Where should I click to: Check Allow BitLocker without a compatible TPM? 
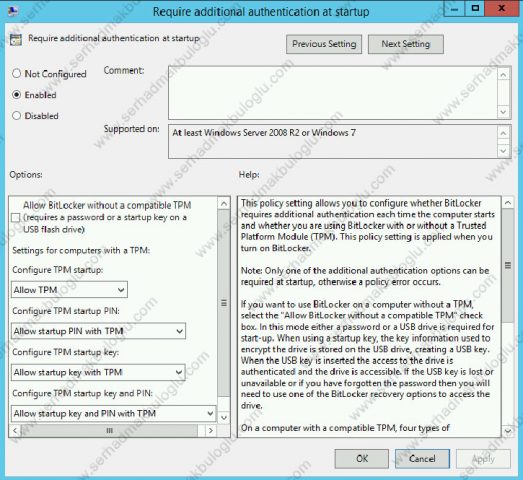[x=15, y=218]
